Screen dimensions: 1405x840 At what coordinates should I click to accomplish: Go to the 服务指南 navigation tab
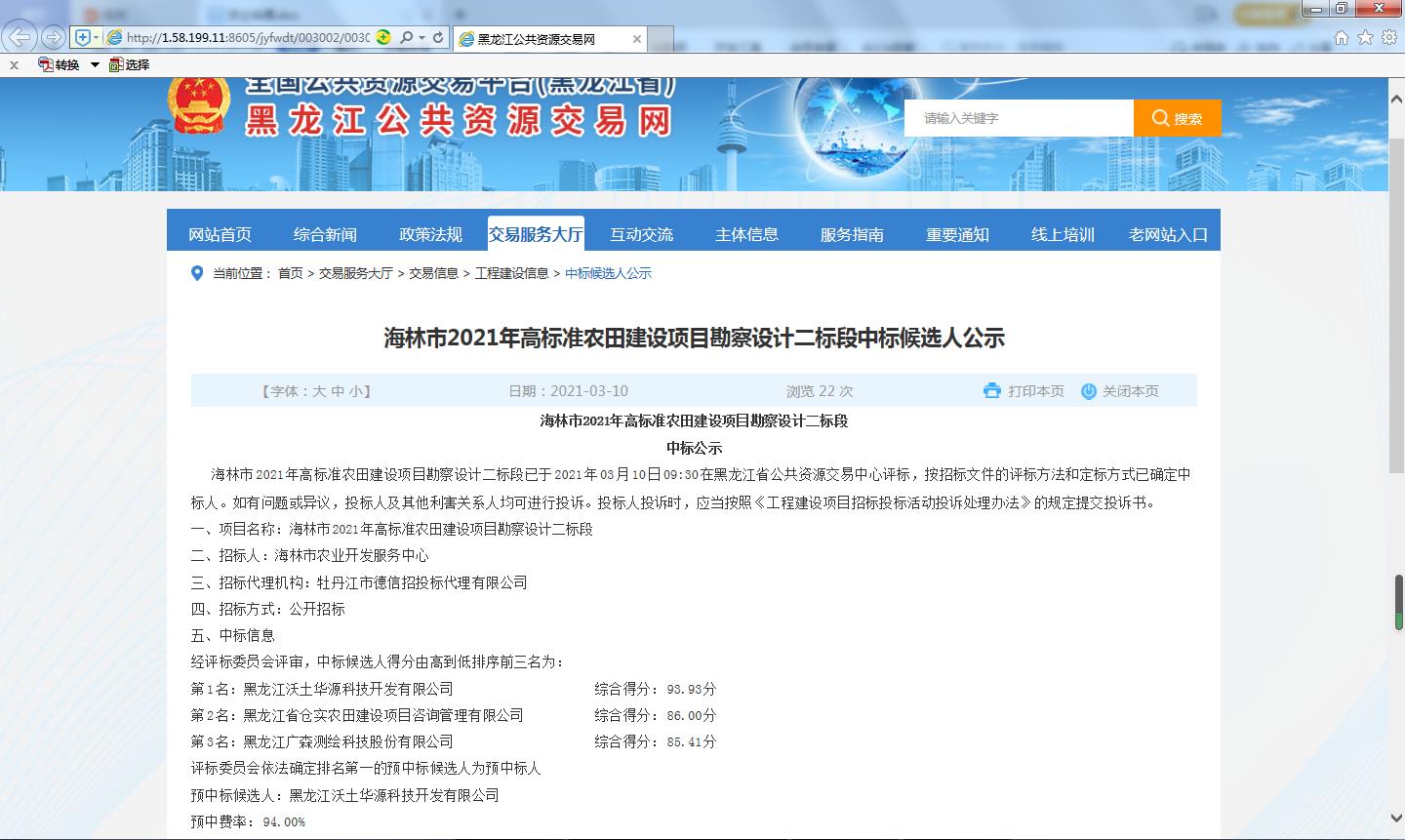click(852, 234)
